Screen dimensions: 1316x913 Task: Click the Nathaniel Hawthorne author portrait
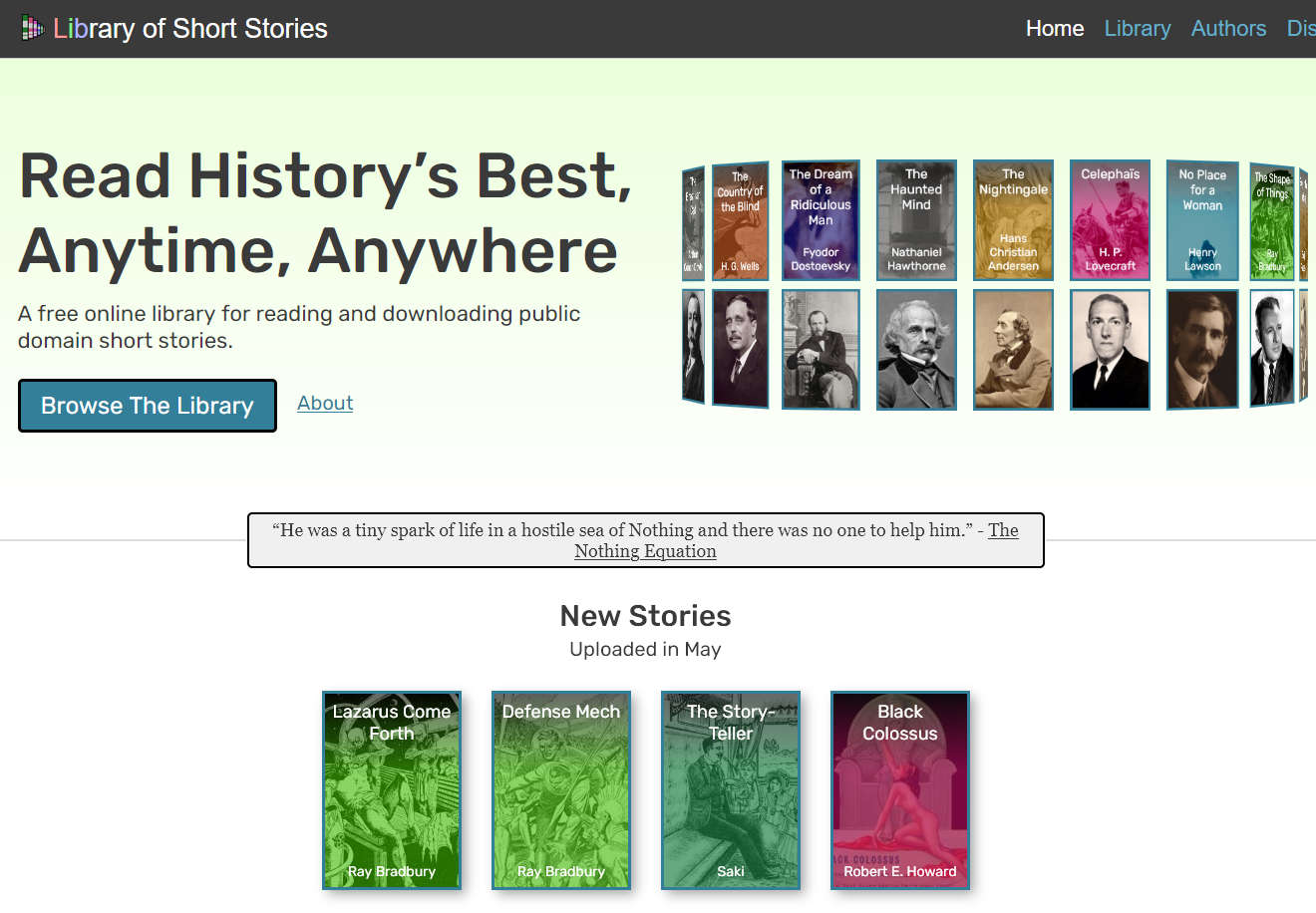pos(916,350)
